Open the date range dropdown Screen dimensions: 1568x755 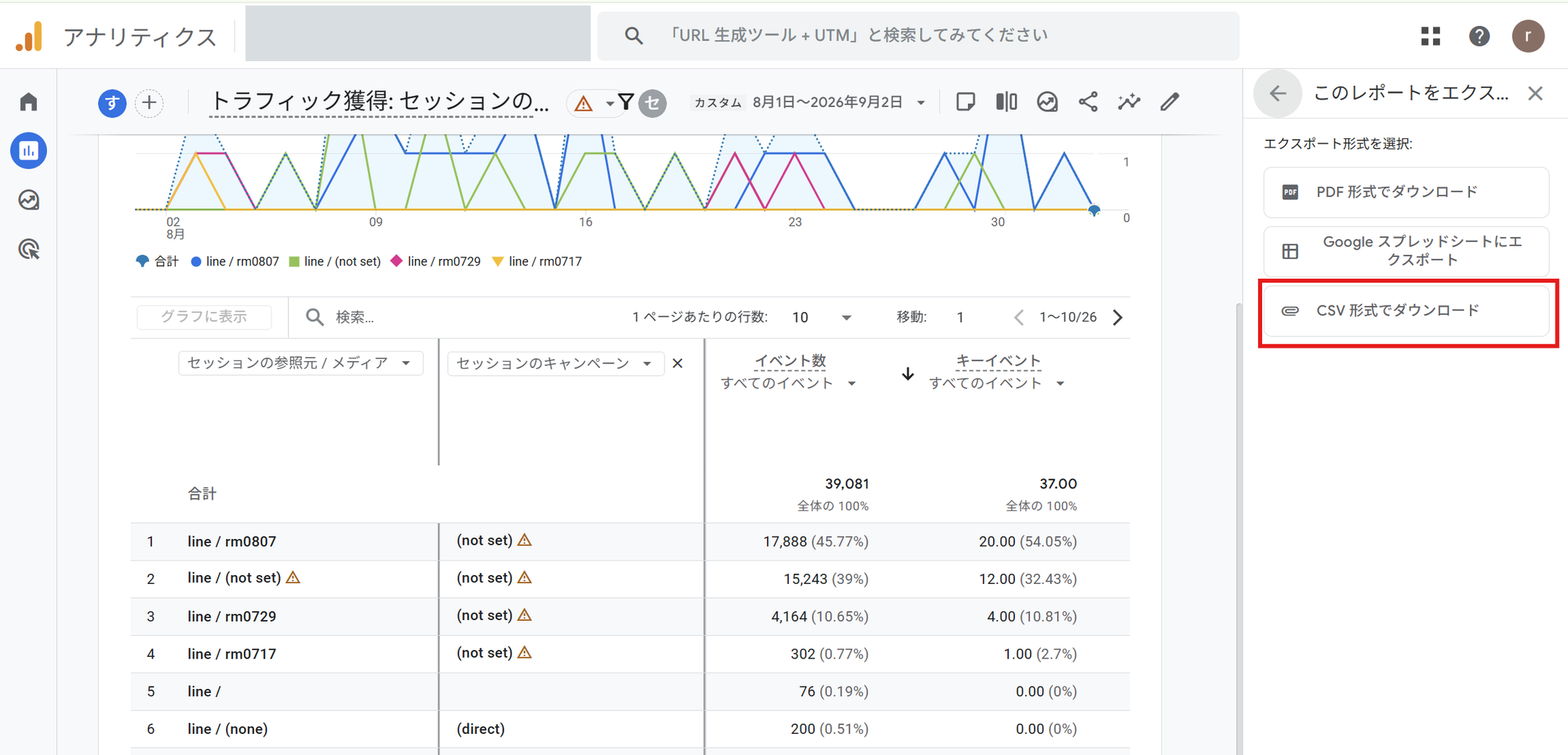point(921,103)
